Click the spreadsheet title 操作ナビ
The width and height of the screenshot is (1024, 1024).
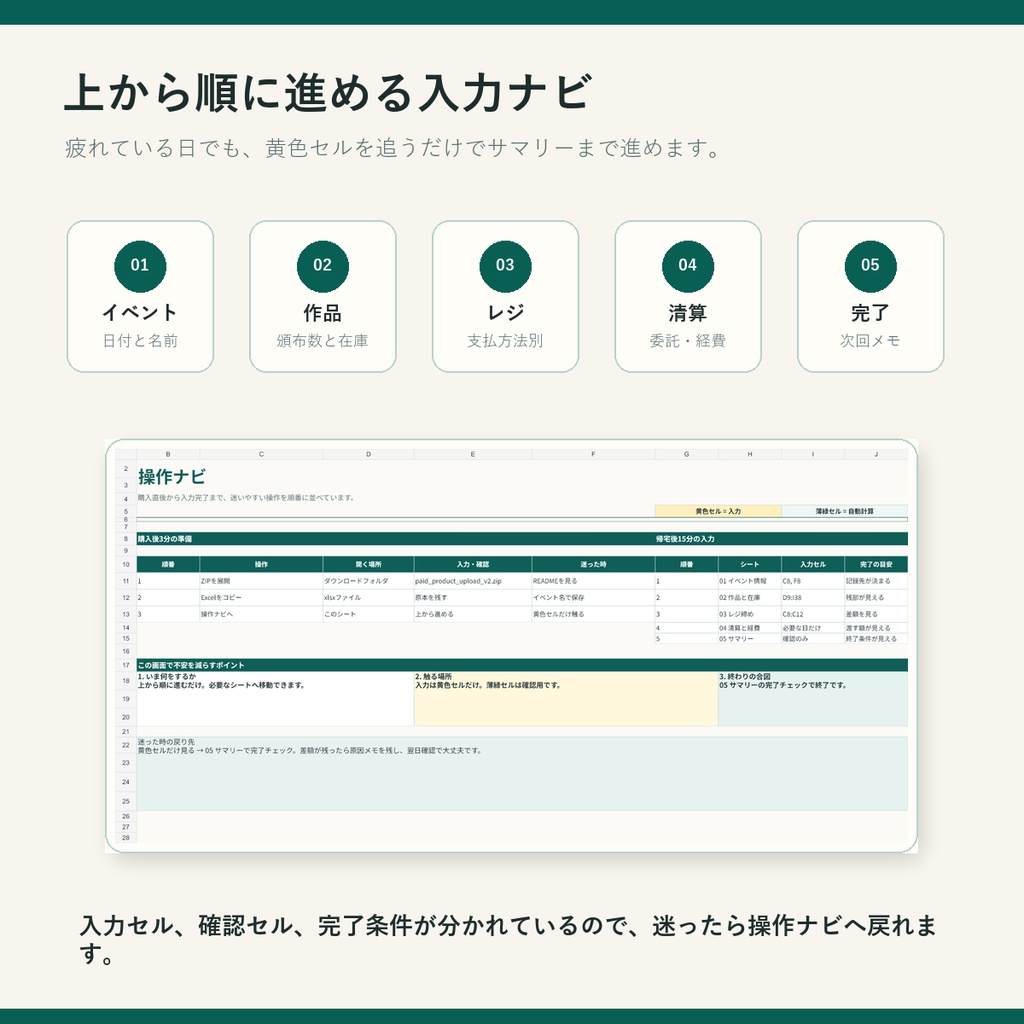click(172, 477)
